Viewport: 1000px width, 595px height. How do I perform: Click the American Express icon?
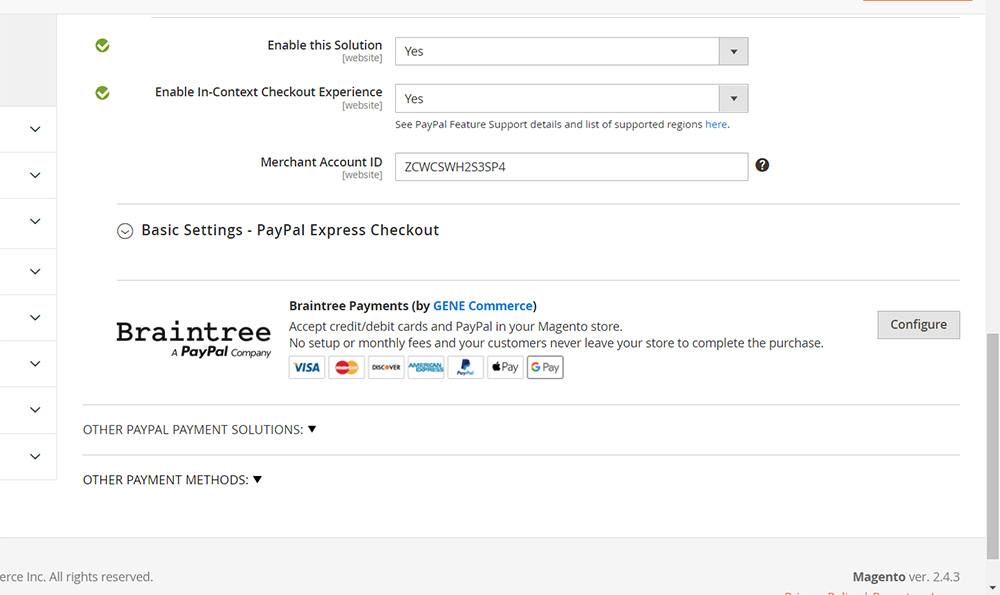click(426, 367)
